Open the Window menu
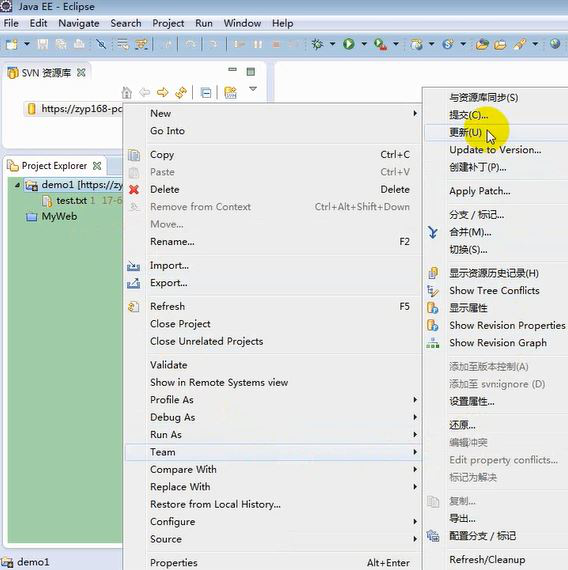This screenshot has width=568, height=570. point(242,23)
